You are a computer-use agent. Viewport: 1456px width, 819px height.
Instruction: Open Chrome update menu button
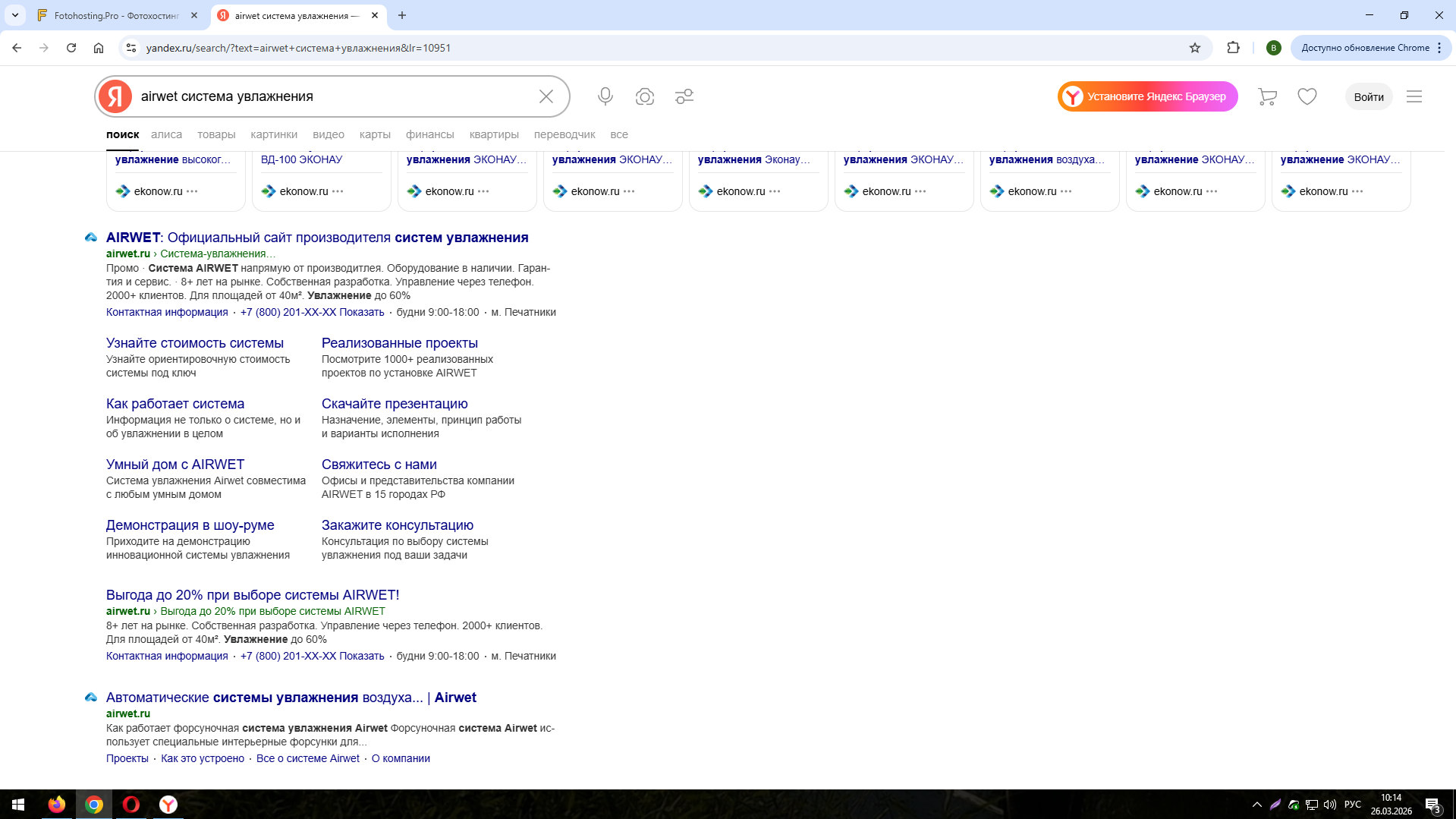click(1370, 48)
